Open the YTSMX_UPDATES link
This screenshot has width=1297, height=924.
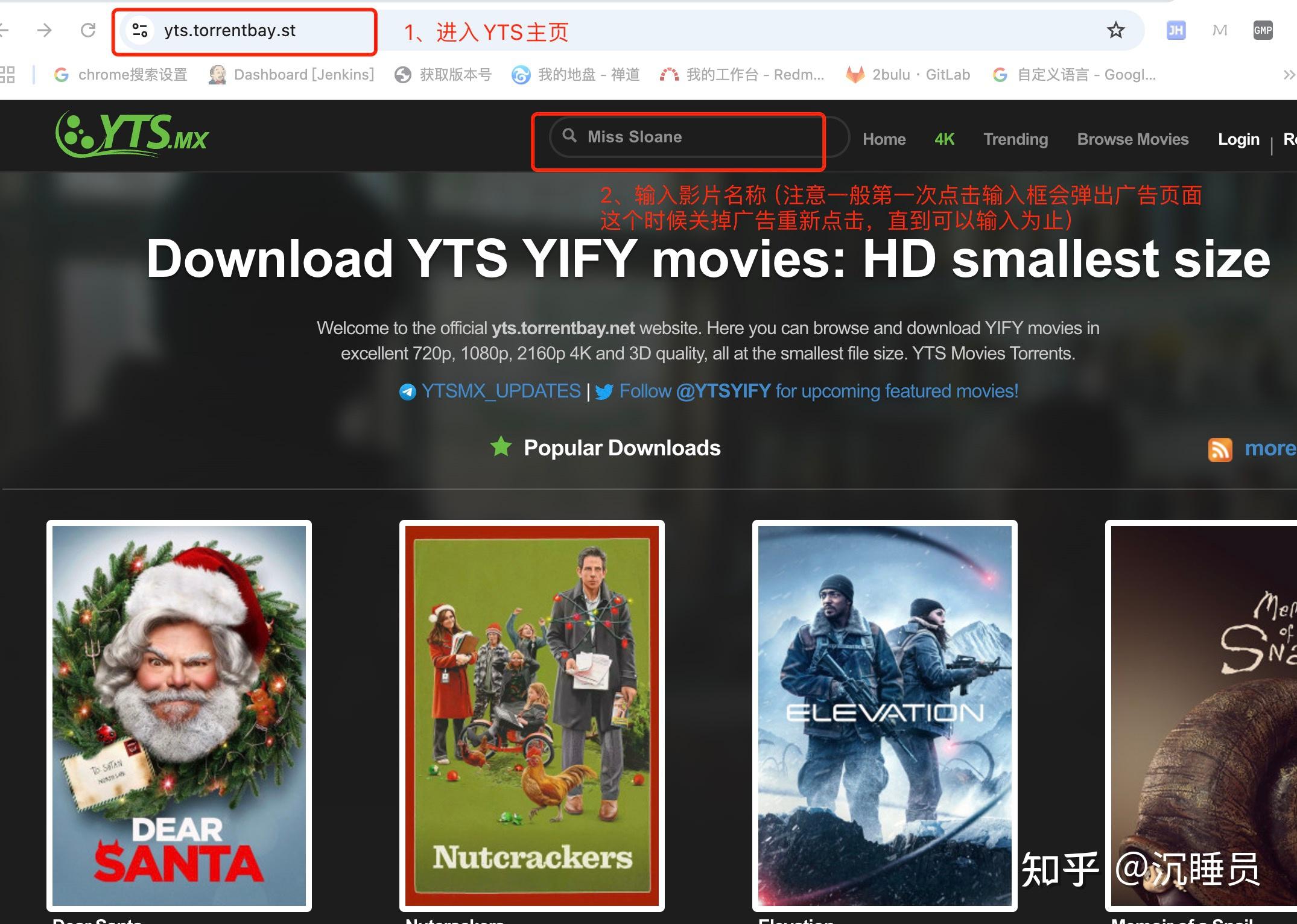(x=501, y=391)
